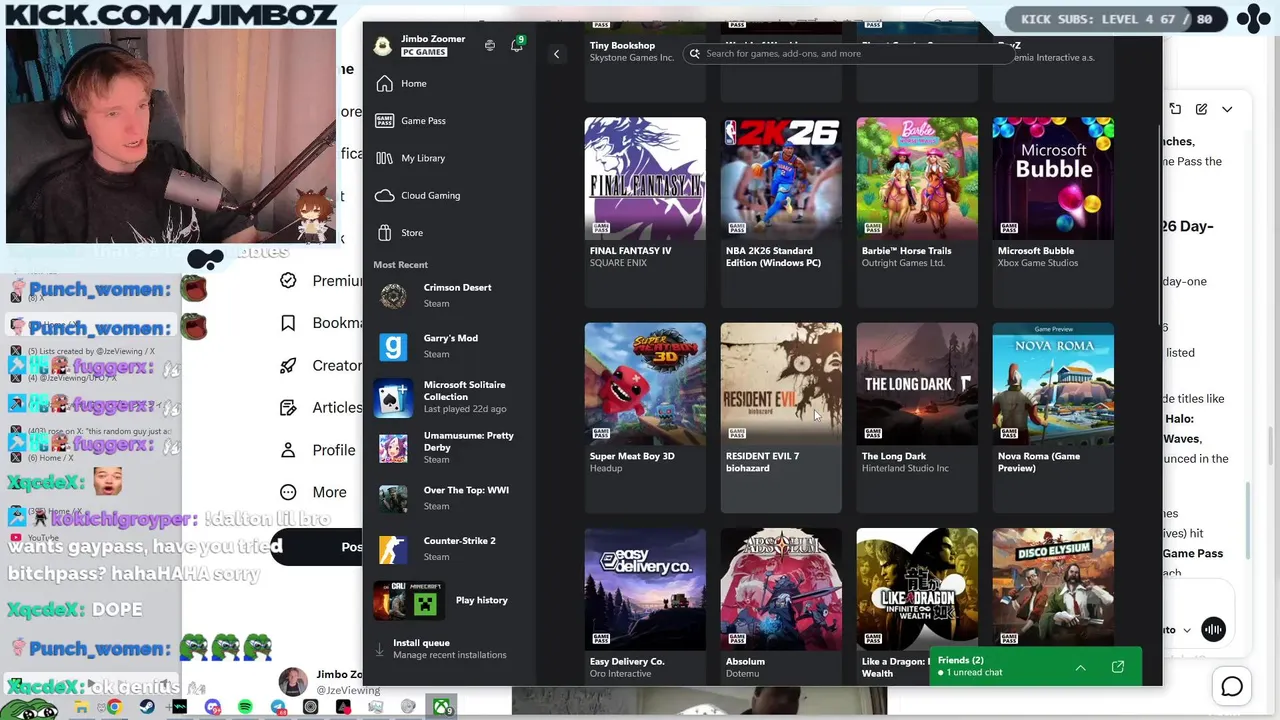Open the Xbox app taskbar icon
Screen dimensions: 1280x720
pos(441,707)
